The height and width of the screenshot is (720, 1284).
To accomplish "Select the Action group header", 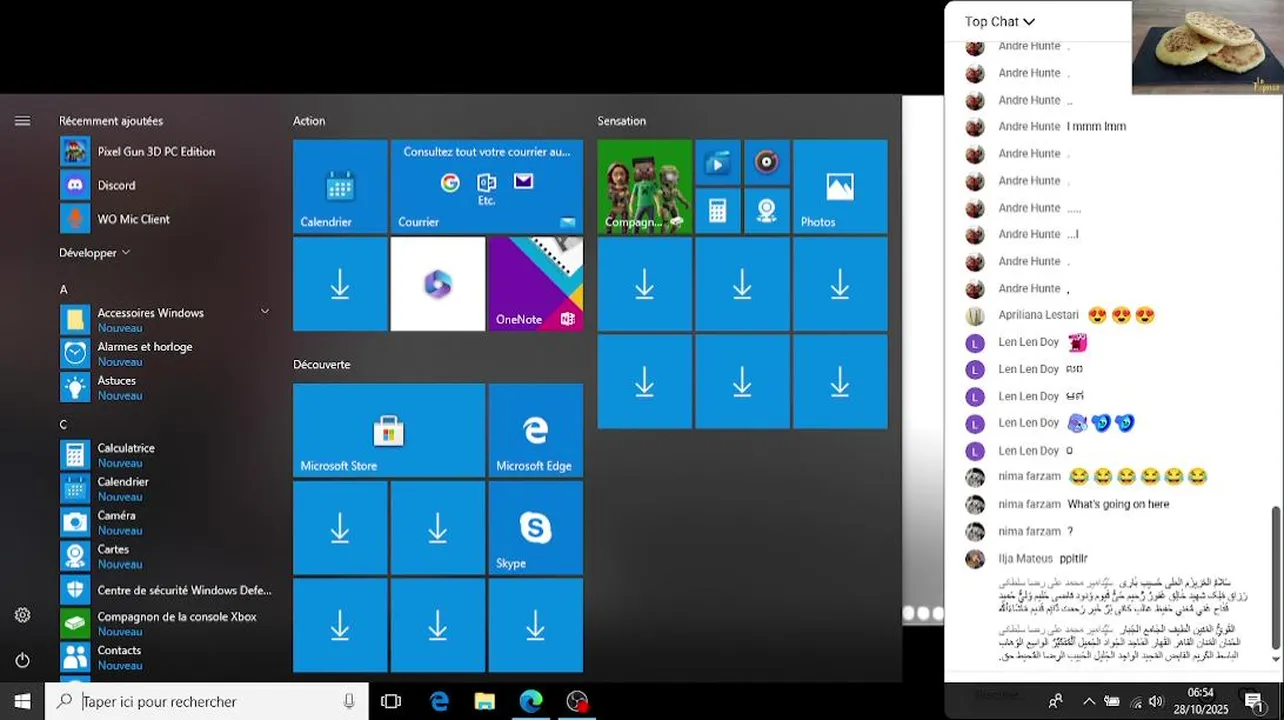I will [x=309, y=121].
